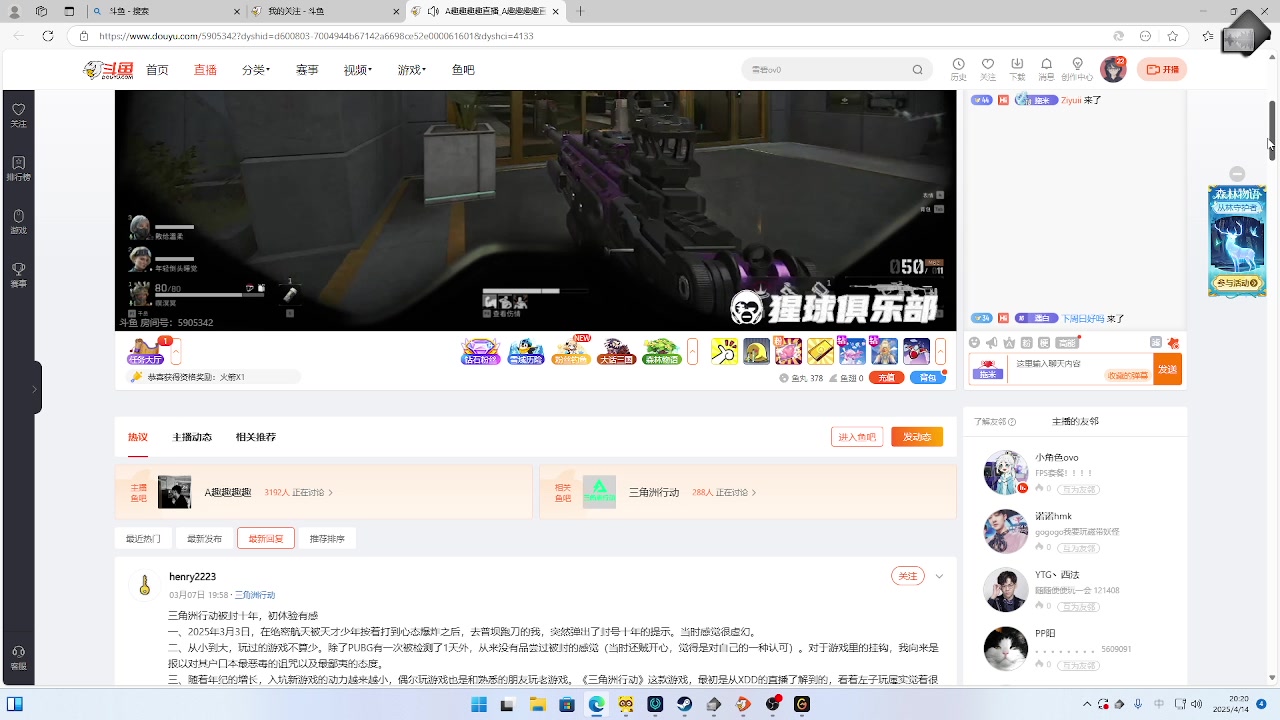
Task: Switch to the 相关推荐 tab
Action: (256, 437)
